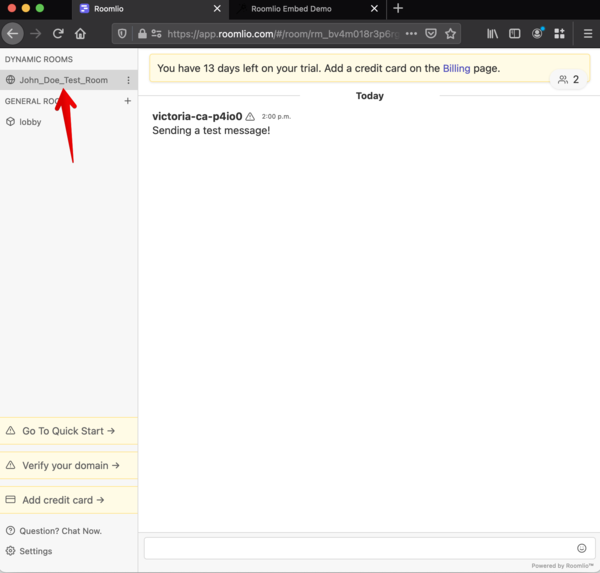
Task: Click Go To Quick Start
Action: pos(68,431)
